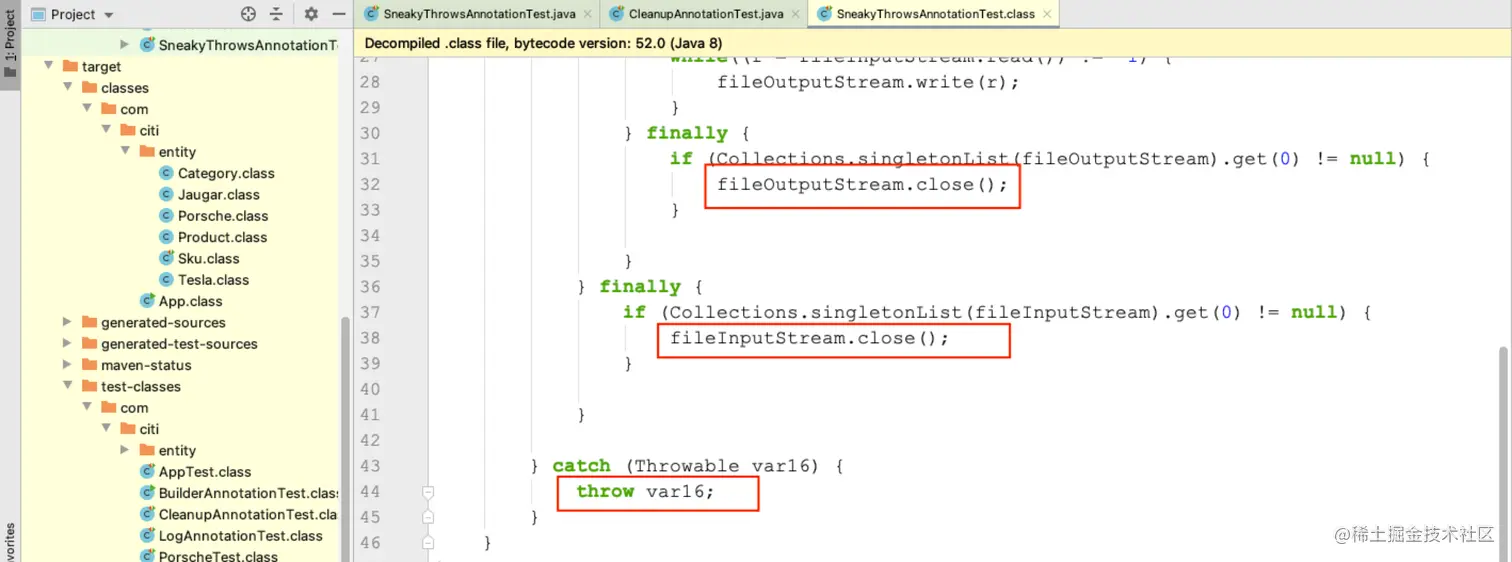This screenshot has height=562, width=1512.
Task: Collapse the citi folder under classes
Action: (106, 130)
